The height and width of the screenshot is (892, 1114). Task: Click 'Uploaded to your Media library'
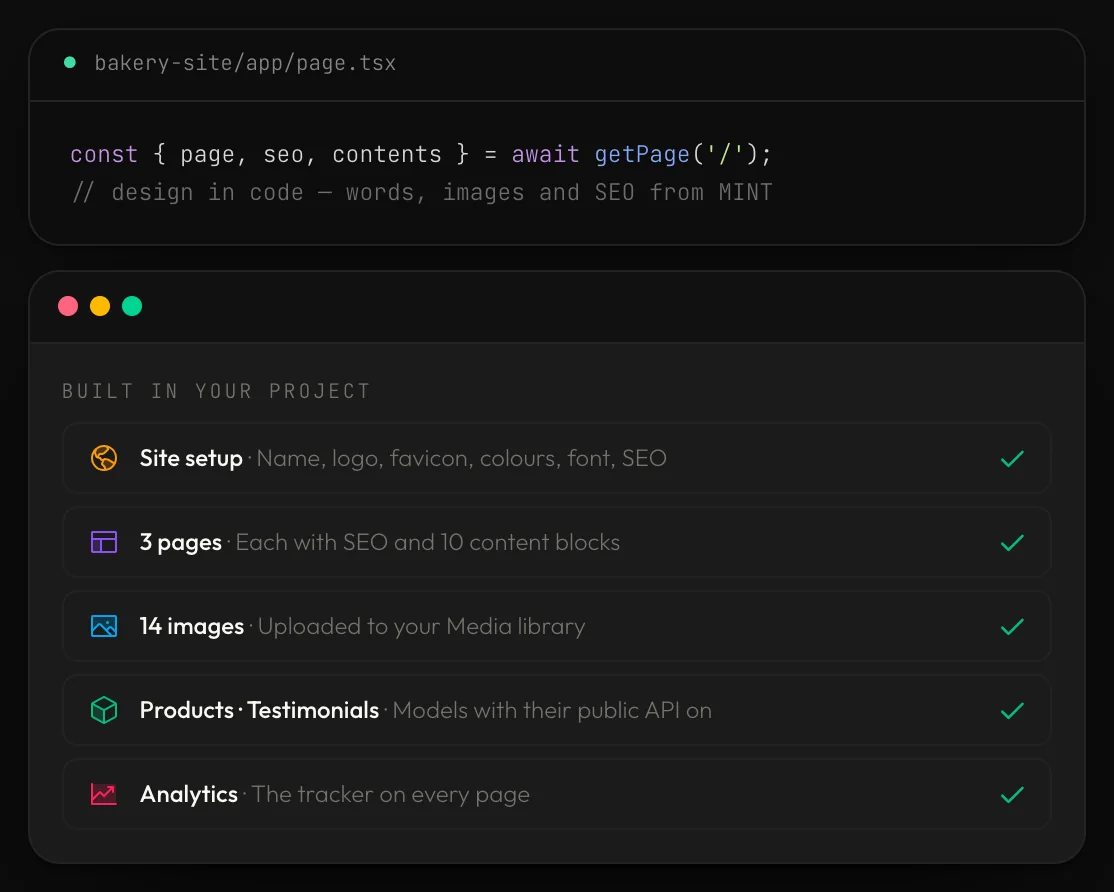tap(421, 626)
